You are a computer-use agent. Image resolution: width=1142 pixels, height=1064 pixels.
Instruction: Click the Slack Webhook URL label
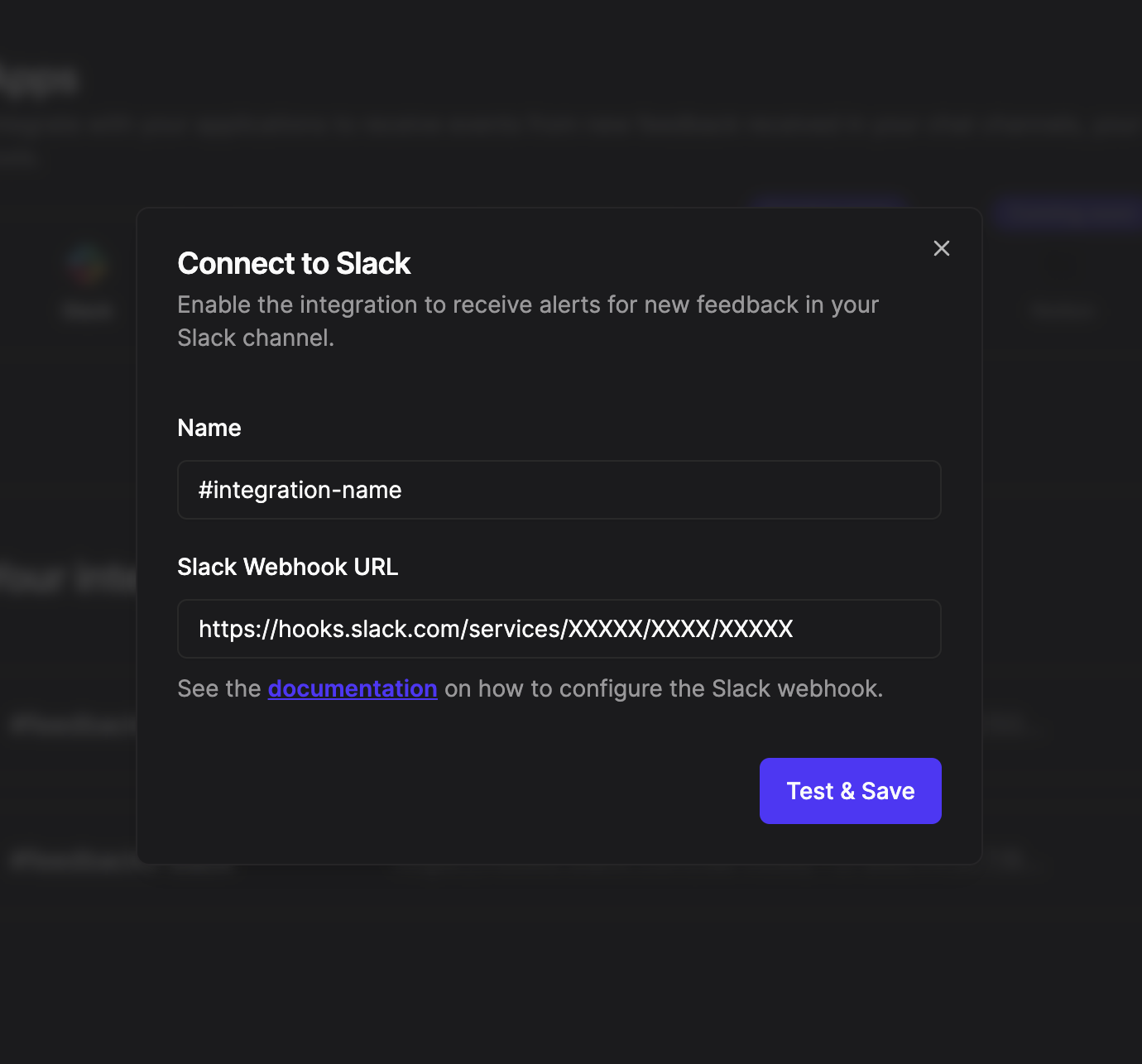(x=287, y=567)
